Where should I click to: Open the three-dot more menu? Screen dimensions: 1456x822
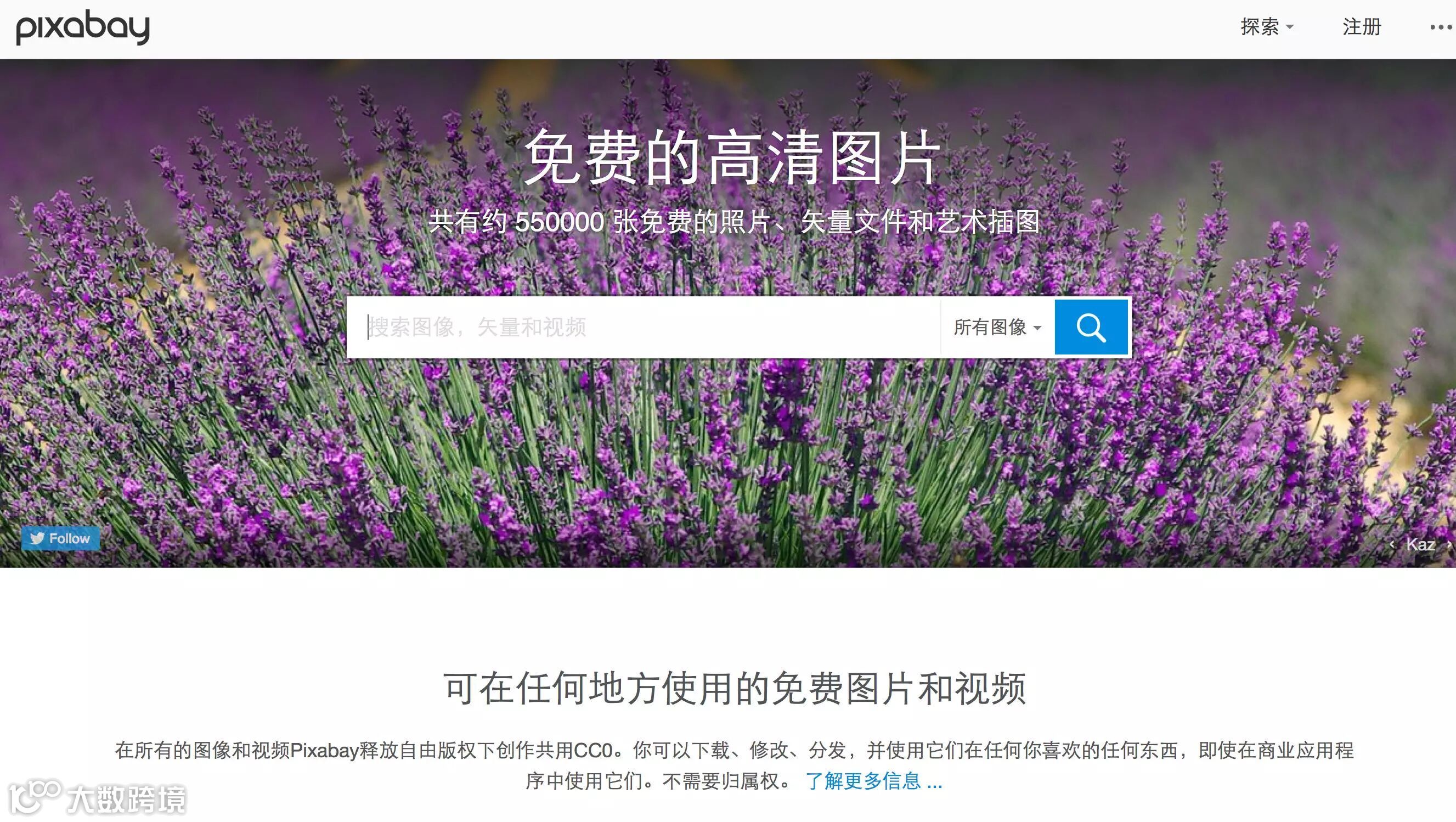point(1441,27)
